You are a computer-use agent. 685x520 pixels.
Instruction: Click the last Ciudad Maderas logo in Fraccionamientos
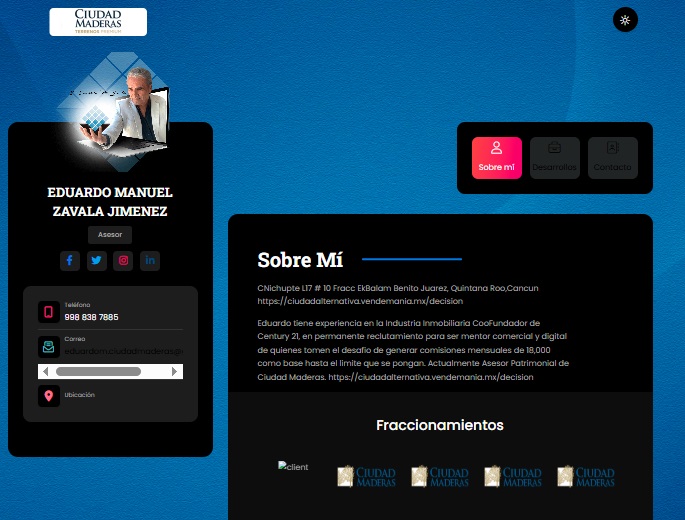(x=586, y=476)
